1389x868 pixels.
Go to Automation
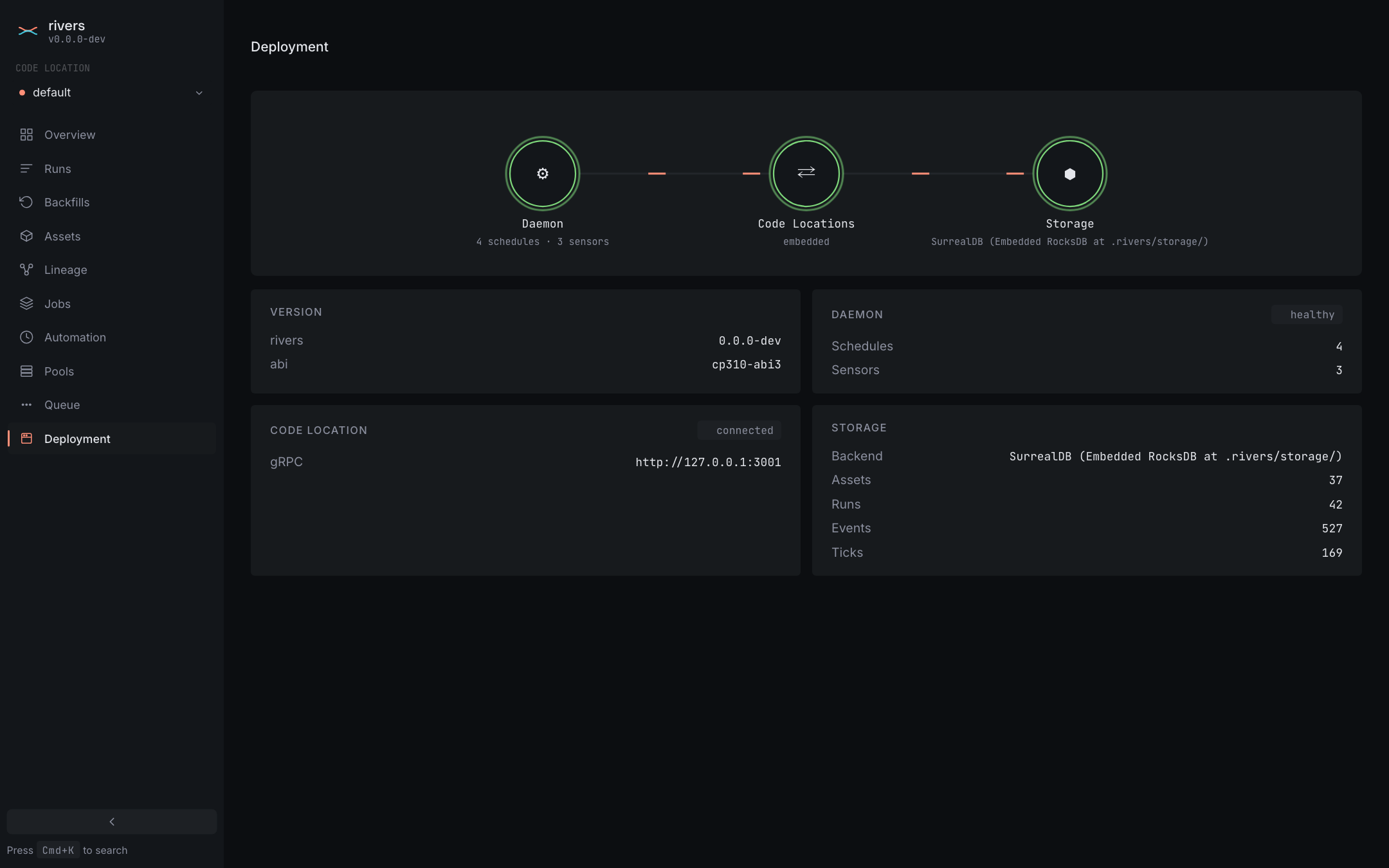click(x=111, y=337)
